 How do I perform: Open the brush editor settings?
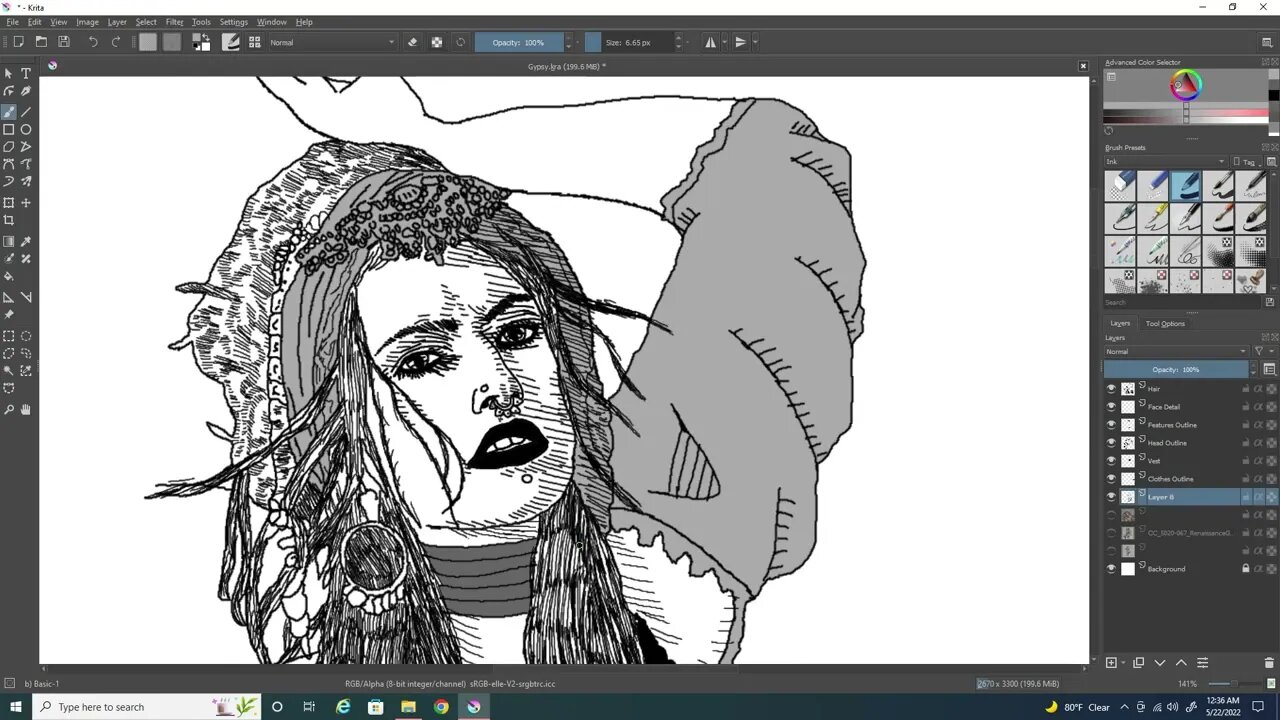pos(231,42)
